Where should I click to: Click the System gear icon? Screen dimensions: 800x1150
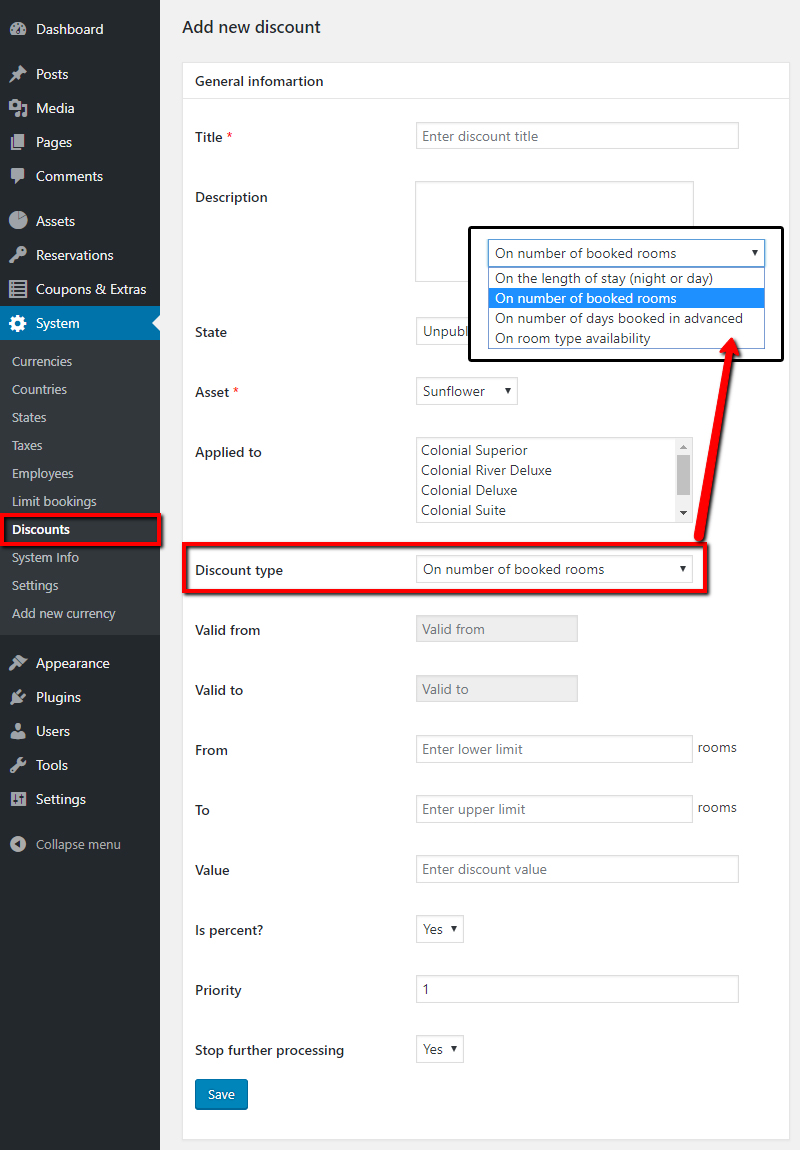point(21,323)
